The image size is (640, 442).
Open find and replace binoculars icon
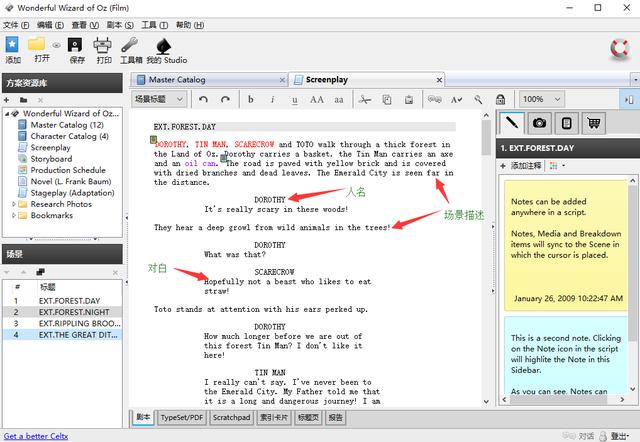tap(435, 99)
